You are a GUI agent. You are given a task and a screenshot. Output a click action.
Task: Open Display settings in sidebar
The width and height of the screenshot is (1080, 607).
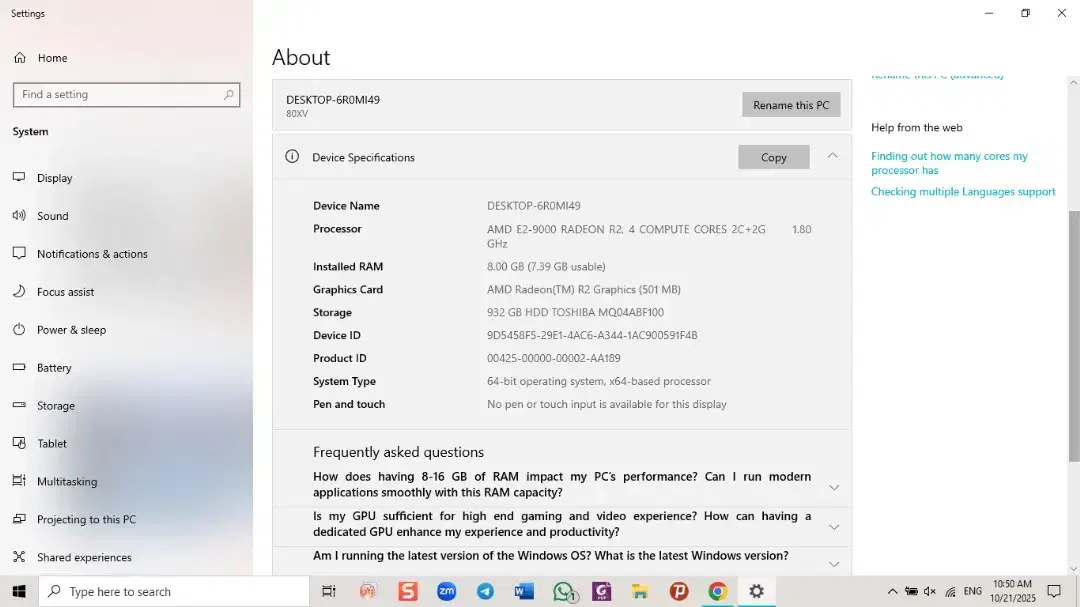click(x=54, y=178)
